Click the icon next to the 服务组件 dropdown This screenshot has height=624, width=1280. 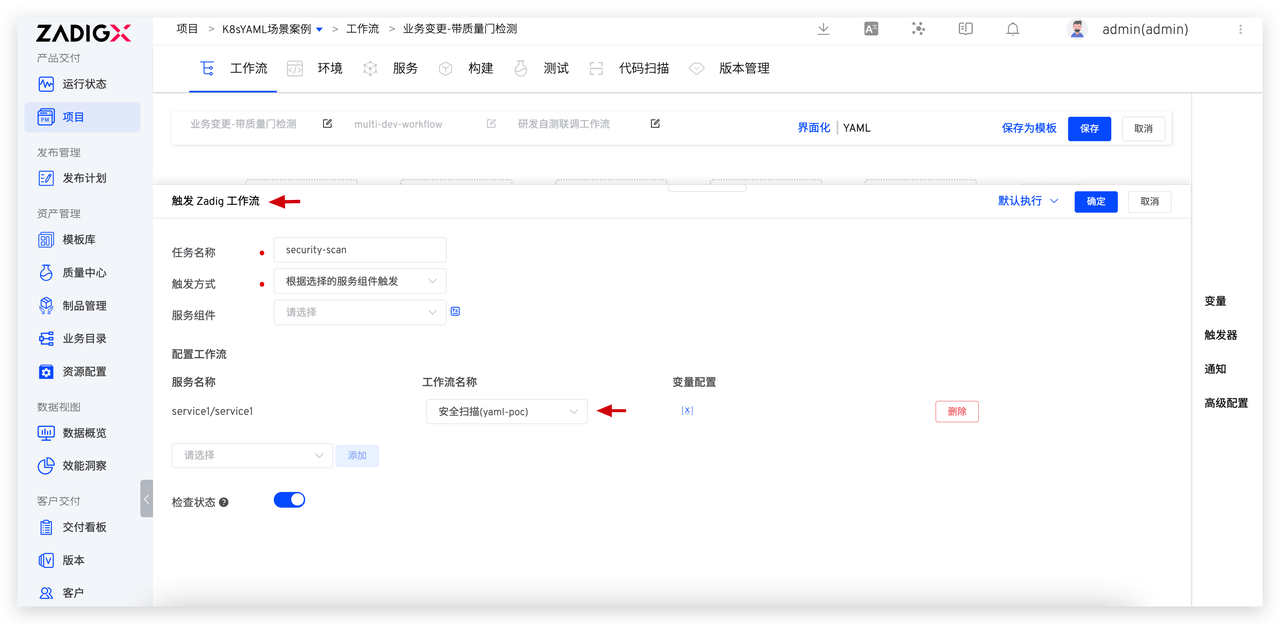(456, 311)
